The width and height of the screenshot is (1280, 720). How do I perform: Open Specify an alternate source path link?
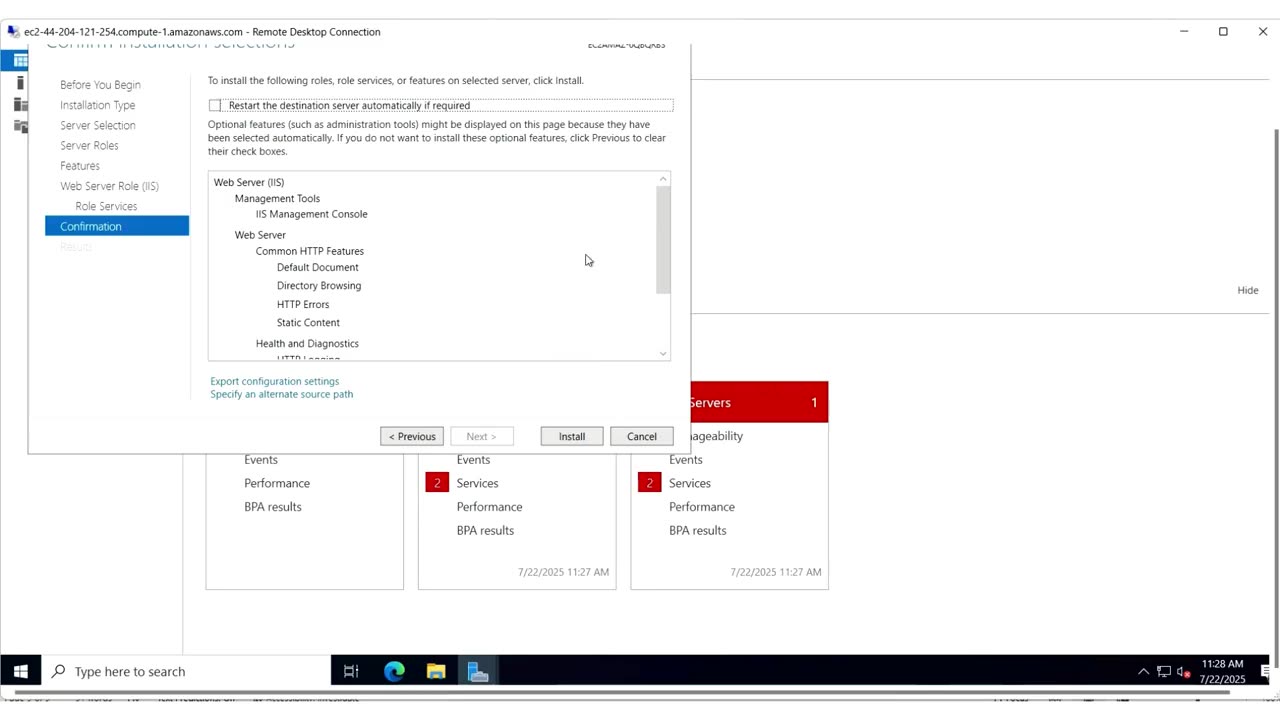[282, 394]
